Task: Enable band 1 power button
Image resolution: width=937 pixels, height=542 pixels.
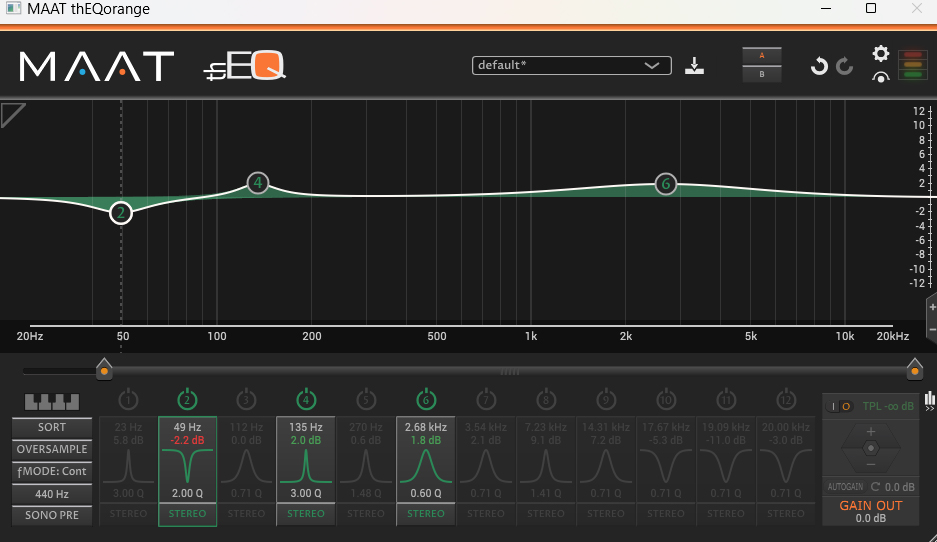Action: [x=128, y=399]
